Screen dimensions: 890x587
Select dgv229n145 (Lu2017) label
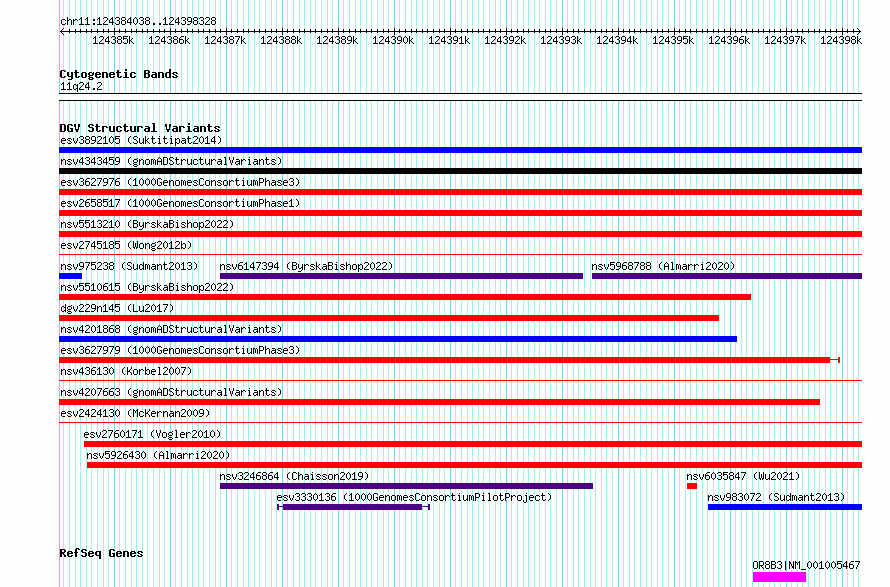tap(117, 308)
